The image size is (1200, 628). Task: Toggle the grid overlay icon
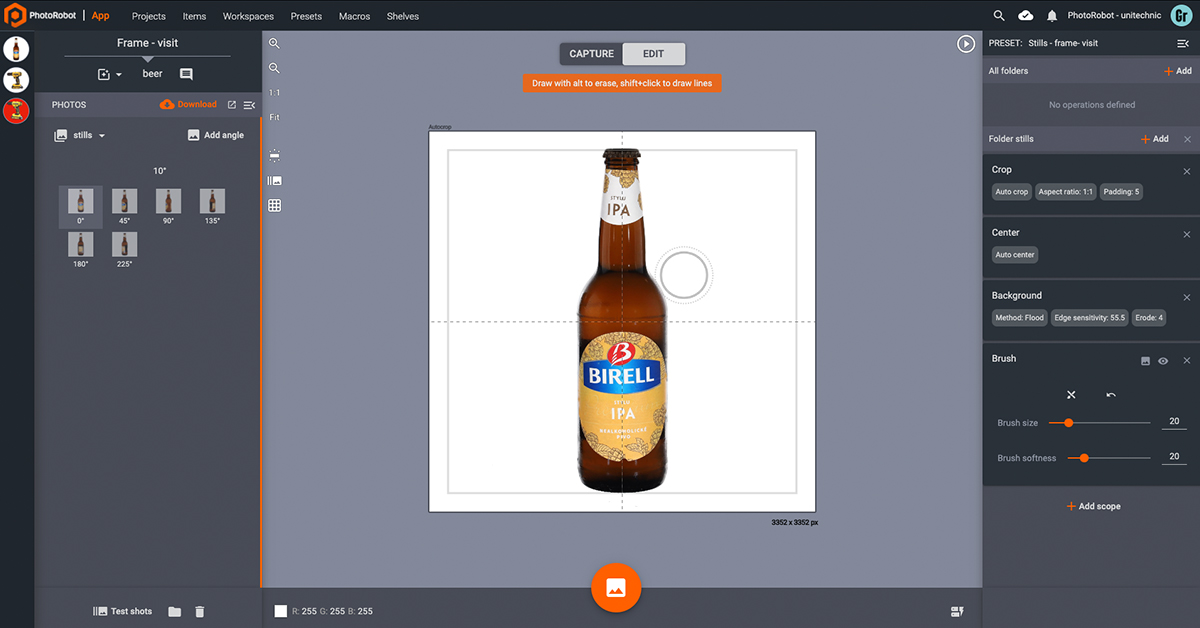(x=275, y=205)
